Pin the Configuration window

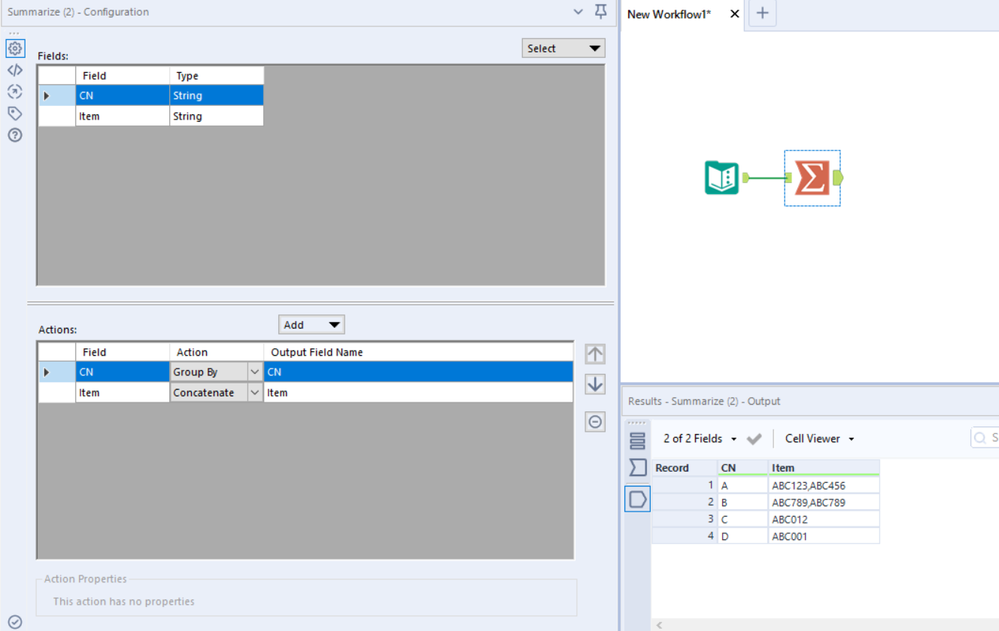click(601, 11)
